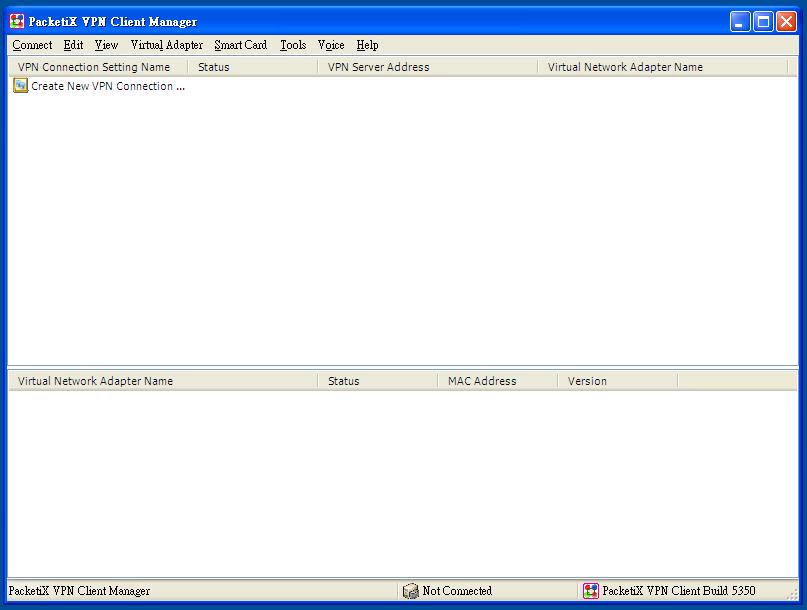Sort by VPN Server Address column

coord(427,67)
